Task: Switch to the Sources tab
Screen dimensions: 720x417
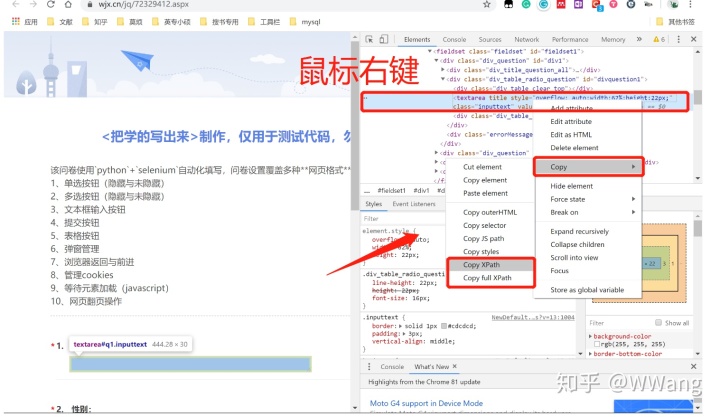Action: click(x=490, y=39)
